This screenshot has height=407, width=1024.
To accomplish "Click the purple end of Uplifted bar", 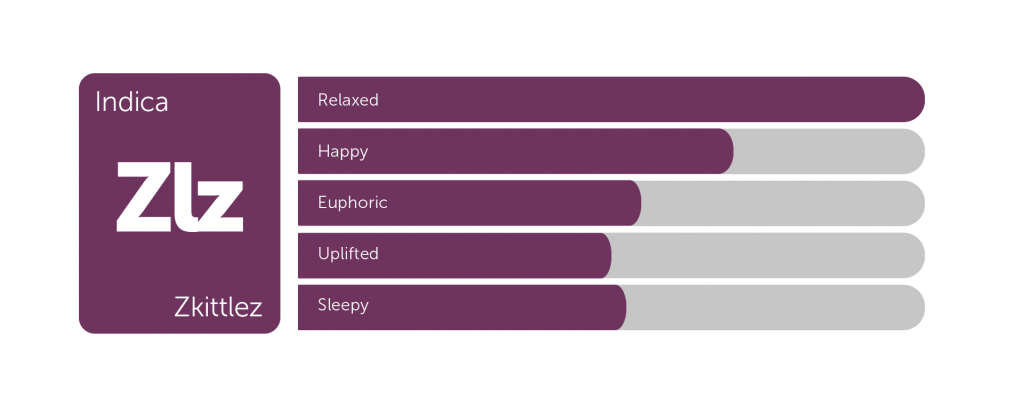I will tap(600, 255).
